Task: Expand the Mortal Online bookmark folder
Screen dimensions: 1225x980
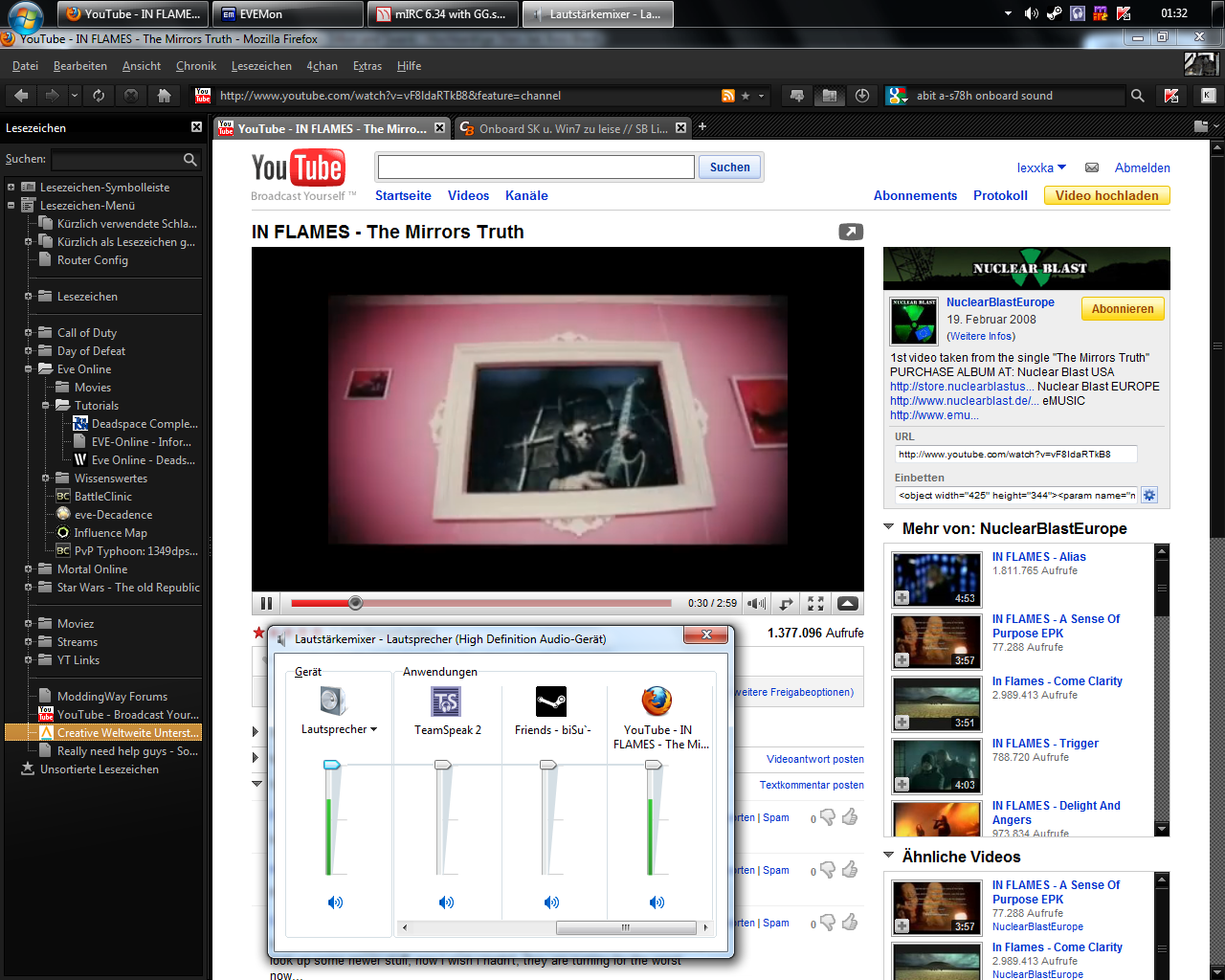Action: pyautogui.click(x=28, y=569)
